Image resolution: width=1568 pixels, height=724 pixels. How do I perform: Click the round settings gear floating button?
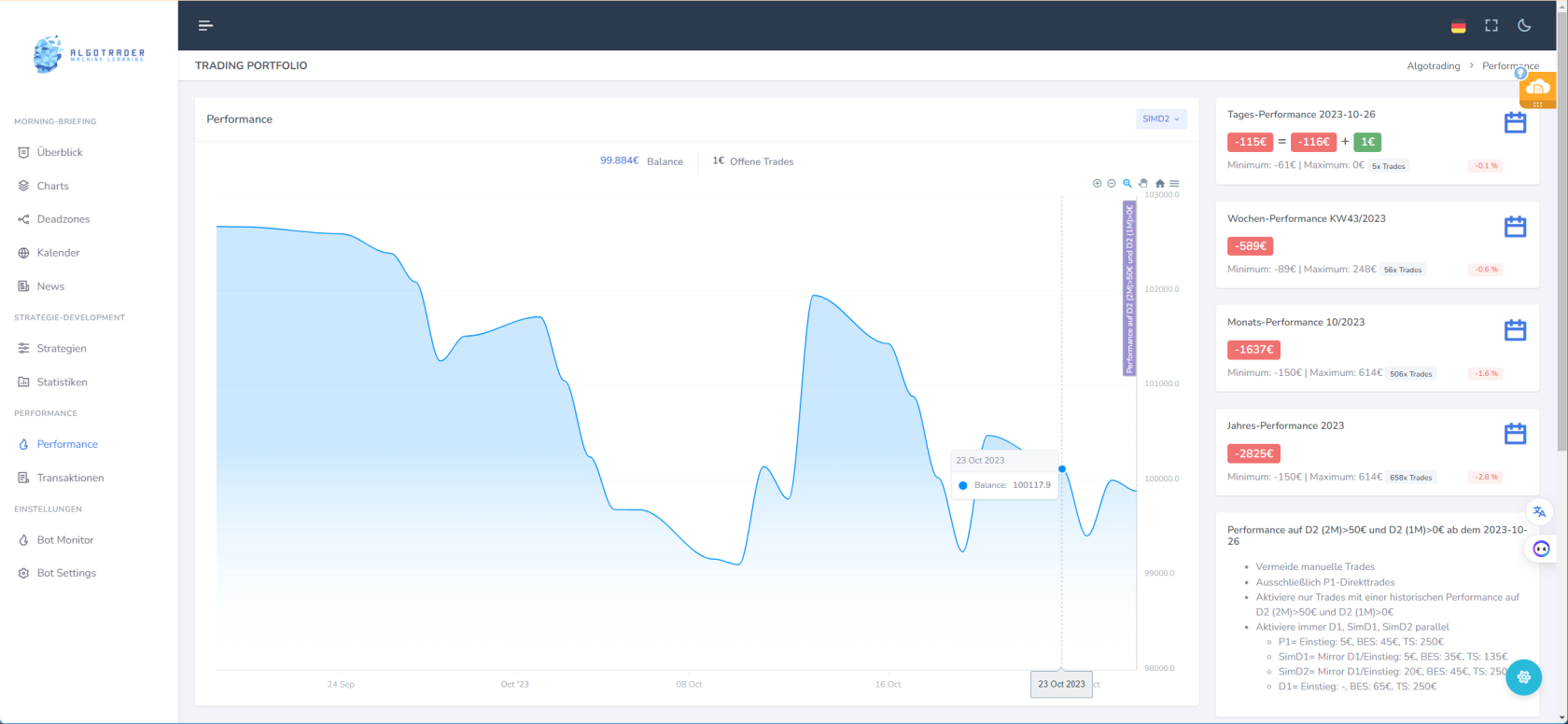[x=1523, y=677]
